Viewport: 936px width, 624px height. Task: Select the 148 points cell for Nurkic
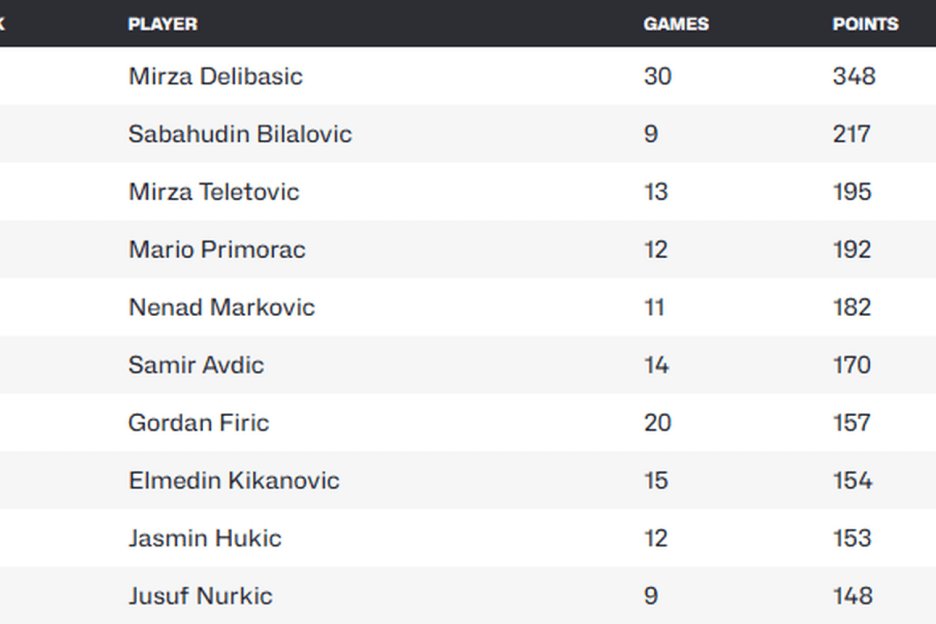tap(853, 596)
